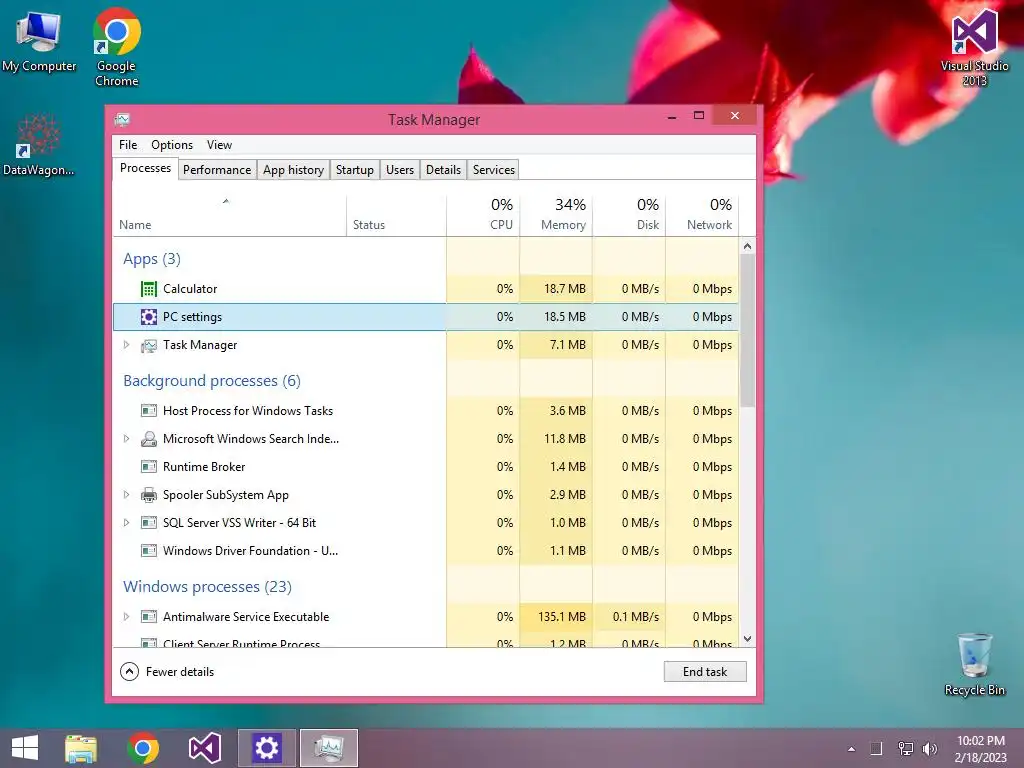Select the Calculator row name
The width and height of the screenshot is (1024, 768).
(x=189, y=289)
